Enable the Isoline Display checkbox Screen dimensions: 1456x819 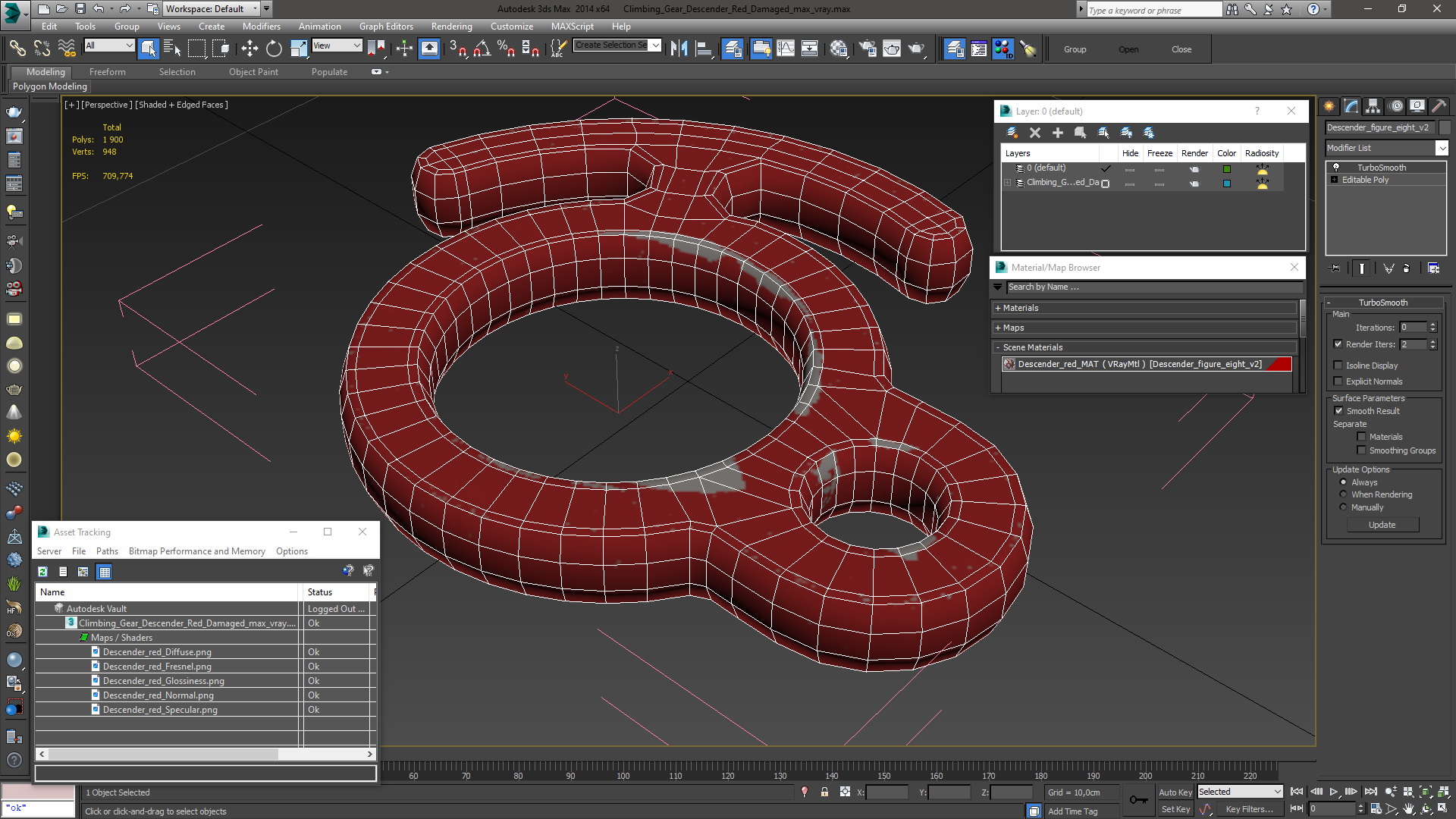(x=1338, y=366)
